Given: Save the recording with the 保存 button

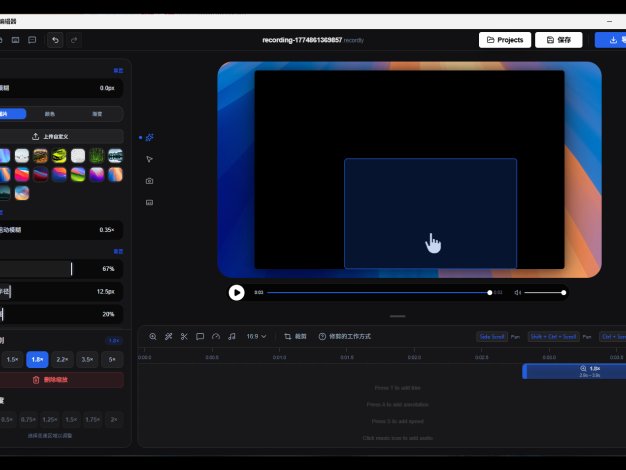Looking at the screenshot, I should click(x=559, y=40).
